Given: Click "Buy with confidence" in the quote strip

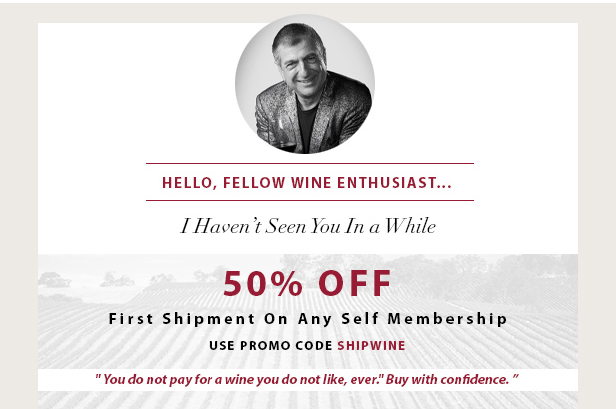Looking at the screenshot, I should pyautogui.click(x=447, y=380).
